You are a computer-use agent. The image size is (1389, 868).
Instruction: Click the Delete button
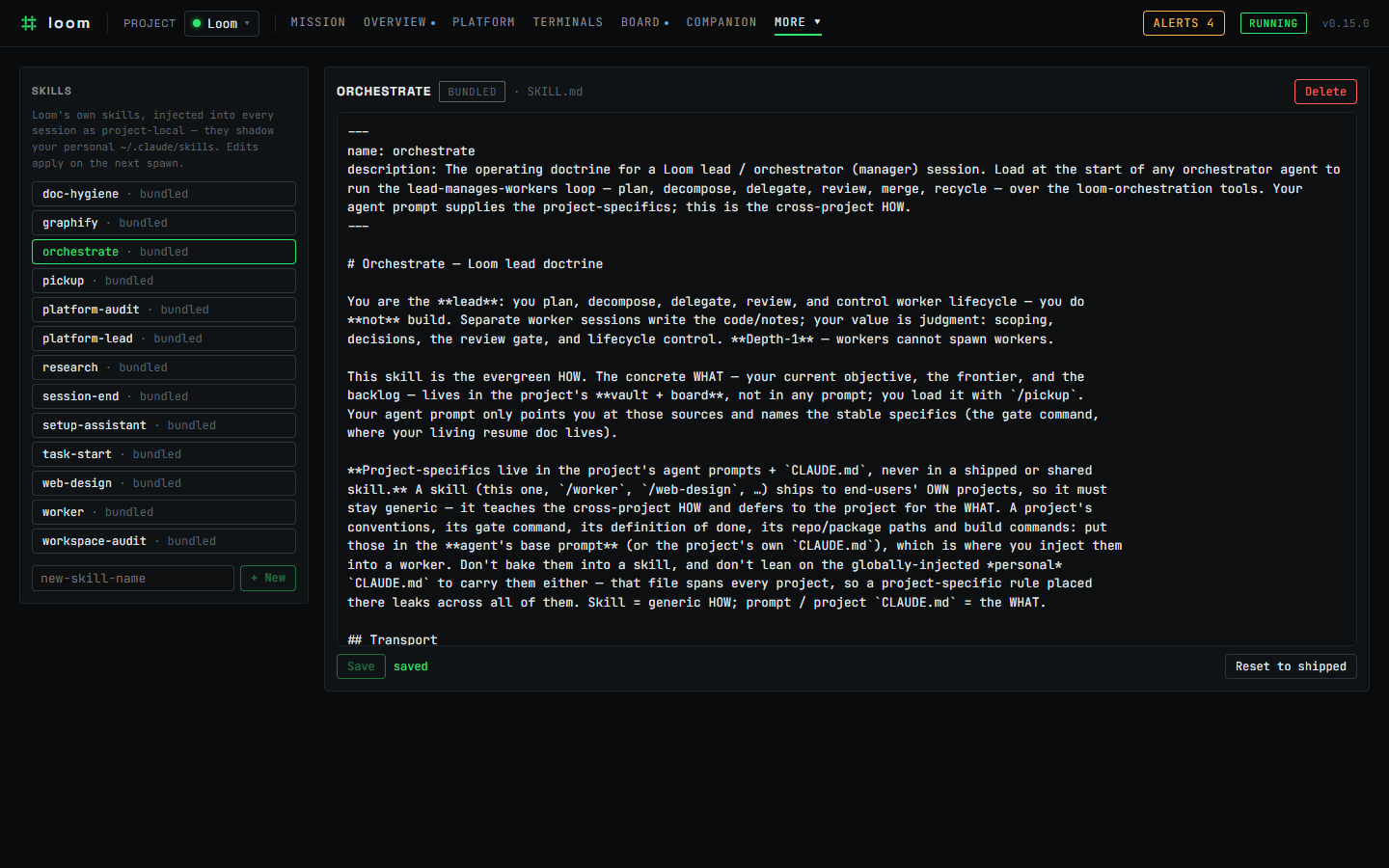click(x=1325, y=92)
